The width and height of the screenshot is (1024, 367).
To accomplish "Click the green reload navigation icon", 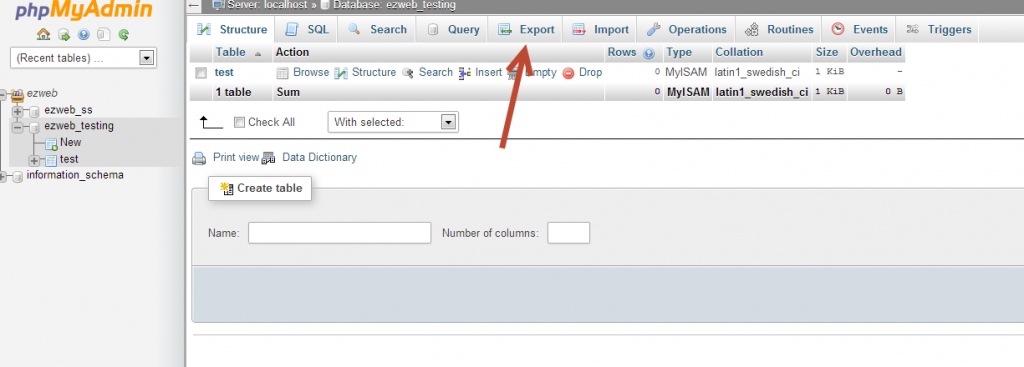I will (124, 35).
